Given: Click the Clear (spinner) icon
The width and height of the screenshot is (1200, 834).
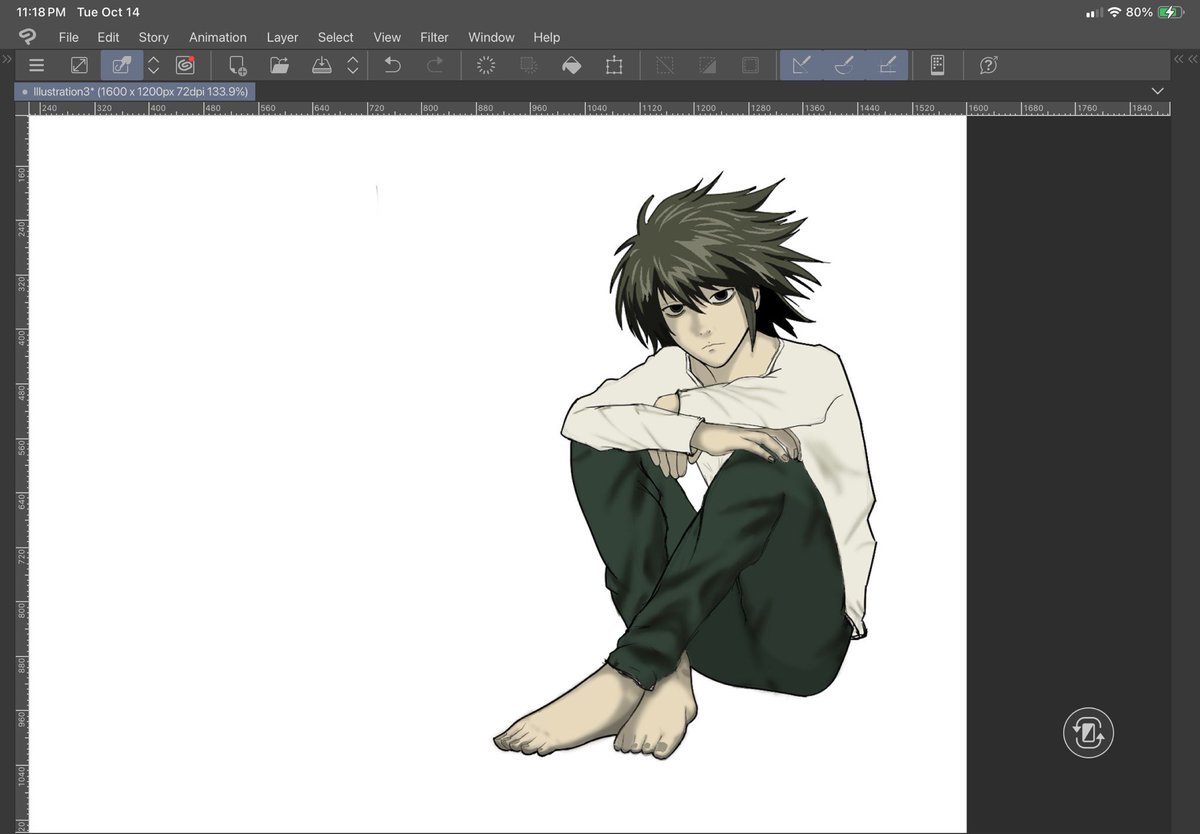Looking at the screenshot, I should (486, 65).
